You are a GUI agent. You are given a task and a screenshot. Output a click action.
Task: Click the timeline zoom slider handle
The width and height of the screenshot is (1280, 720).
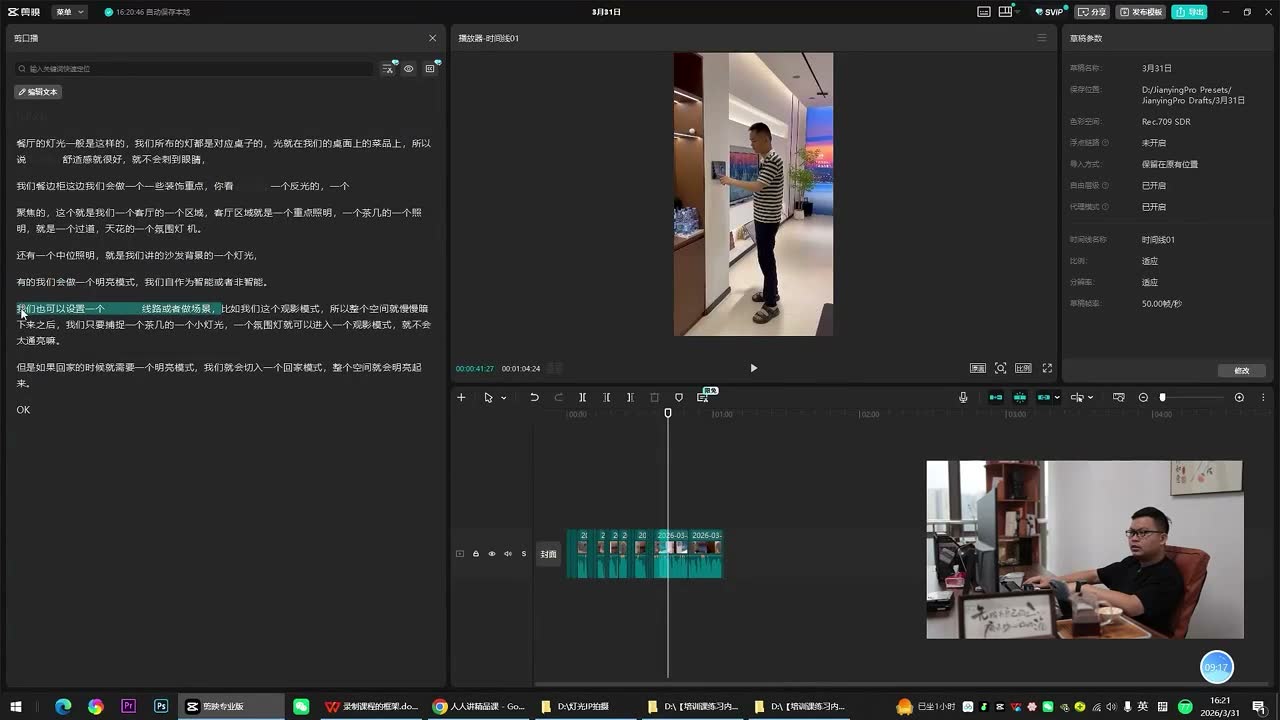click(1162, 397)
